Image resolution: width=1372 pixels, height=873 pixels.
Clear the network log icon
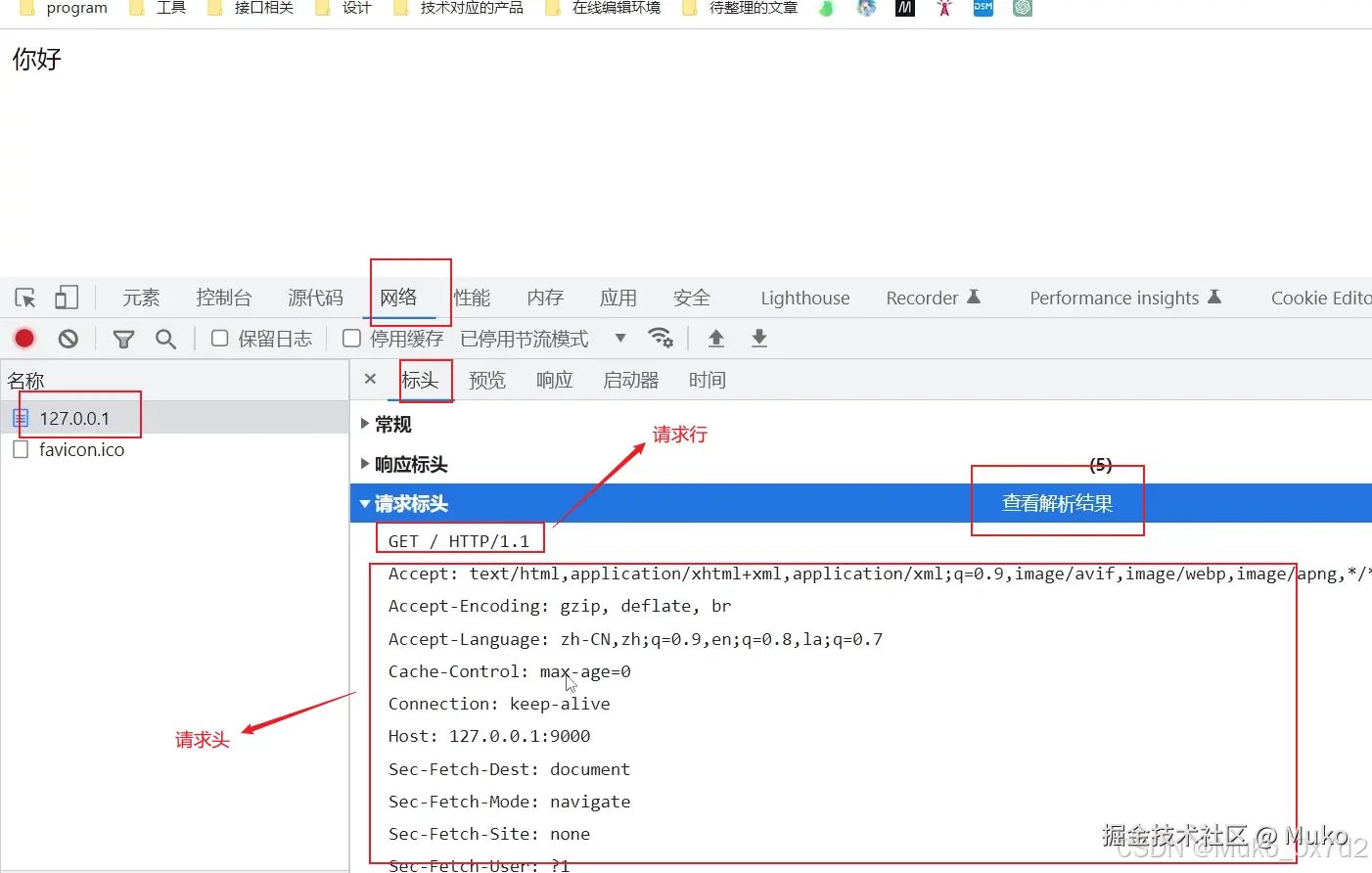[x=68, y=339]
